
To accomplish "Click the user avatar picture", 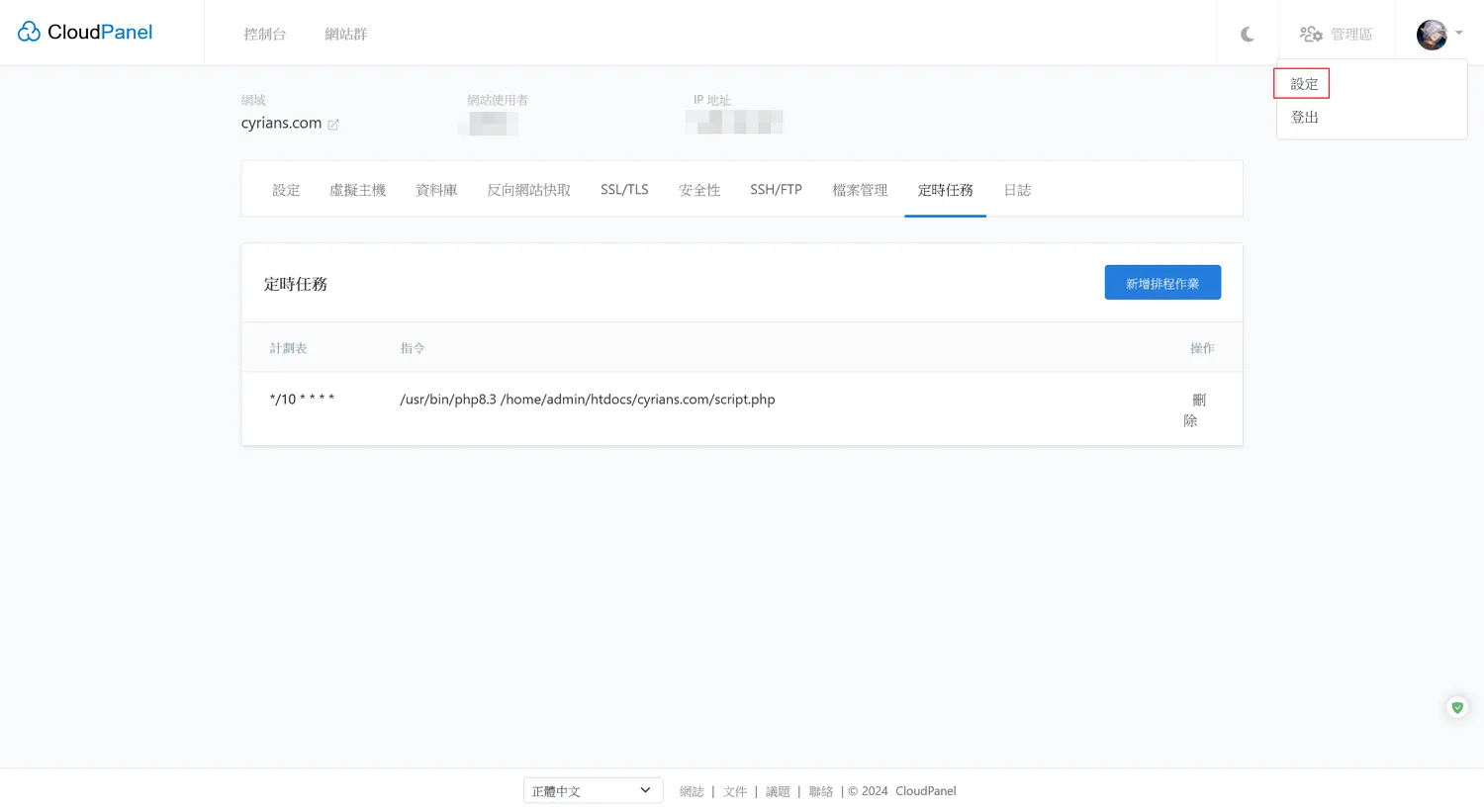I will 1431,34.
